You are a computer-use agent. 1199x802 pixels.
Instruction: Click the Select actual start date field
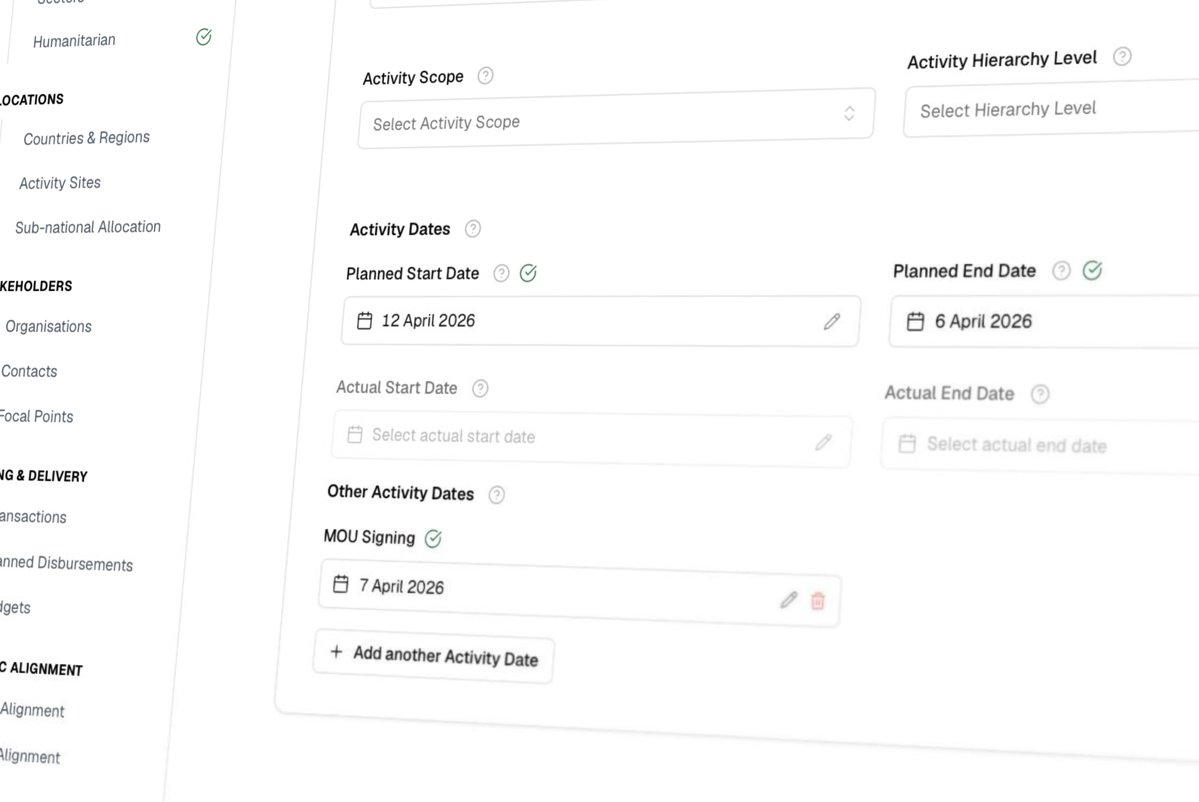pyautogui.click(x=592, y=439)
